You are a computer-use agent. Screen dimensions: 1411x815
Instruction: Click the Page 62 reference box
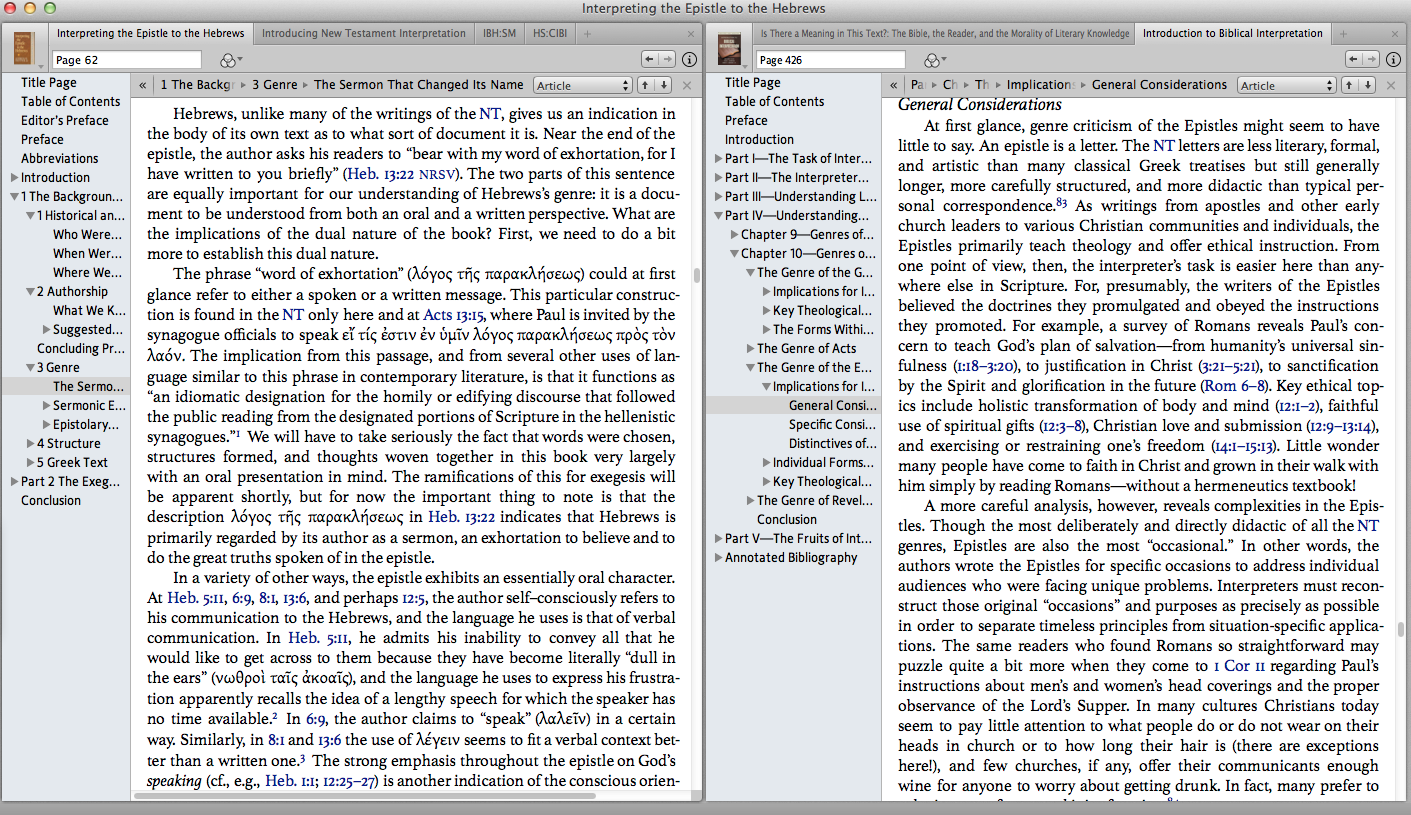point(126,60)
